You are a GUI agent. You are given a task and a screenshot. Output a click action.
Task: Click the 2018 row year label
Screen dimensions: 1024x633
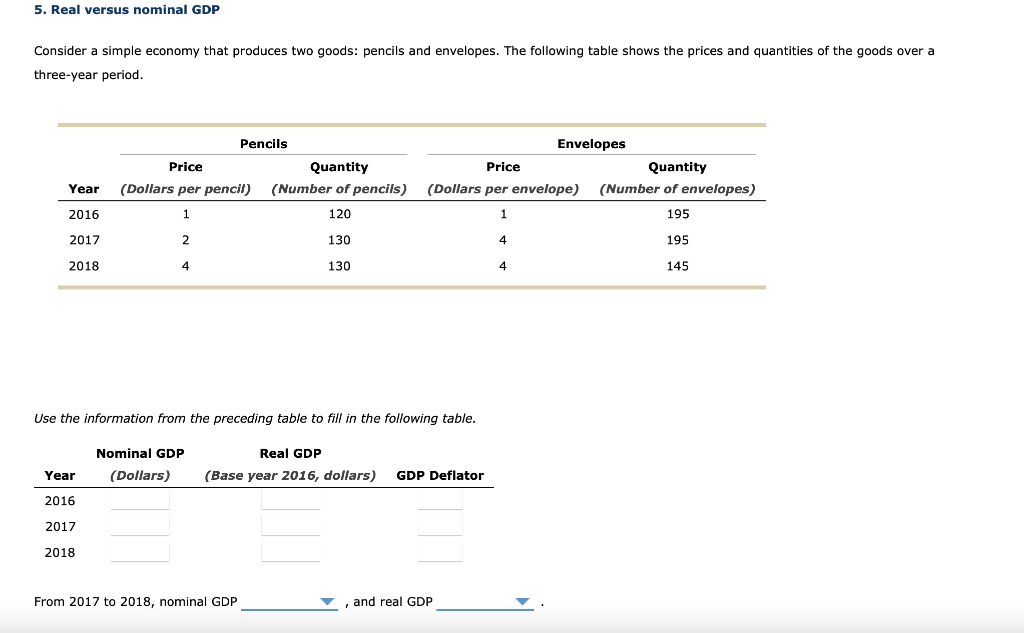point(84,265)
